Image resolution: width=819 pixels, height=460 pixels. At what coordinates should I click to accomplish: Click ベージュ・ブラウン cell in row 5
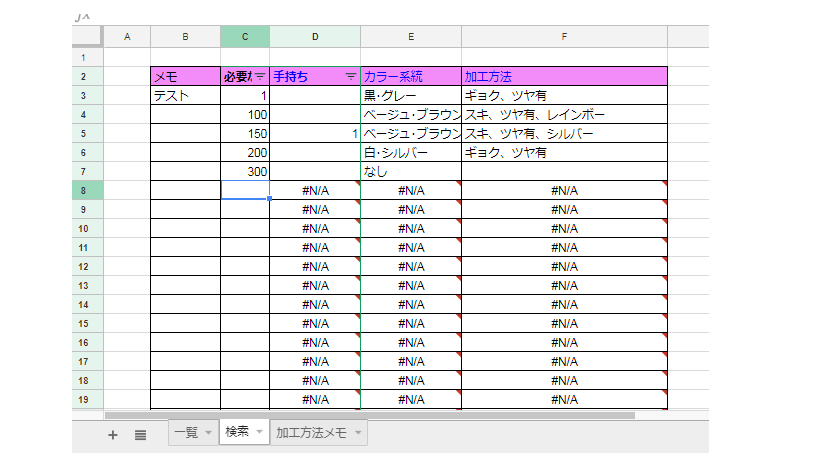[x=411, y=134]
